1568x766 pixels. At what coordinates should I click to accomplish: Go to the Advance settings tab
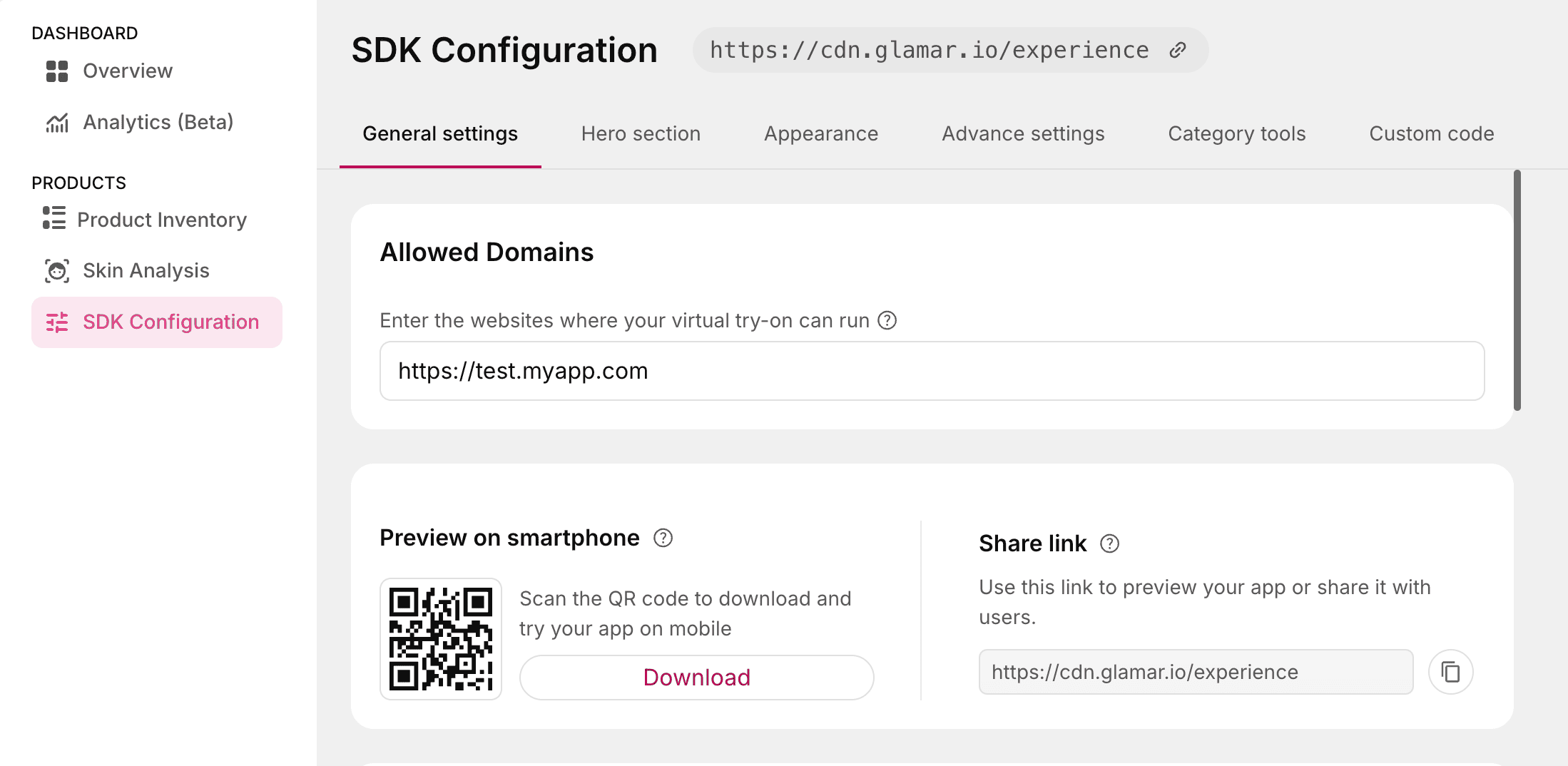(x=1022, y=134)
